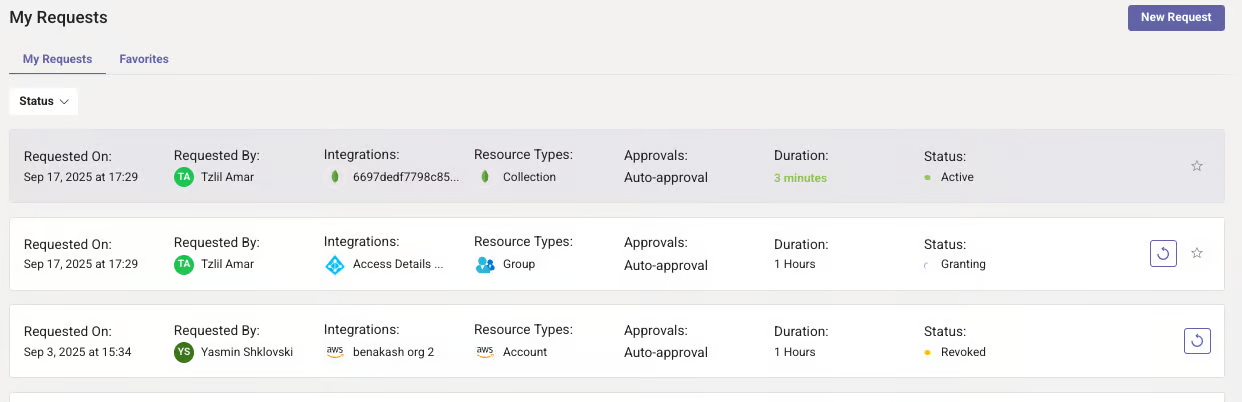Click the Group resource type people icon
This screenshot has height=402, width=1242.
(x=485, y=265)
